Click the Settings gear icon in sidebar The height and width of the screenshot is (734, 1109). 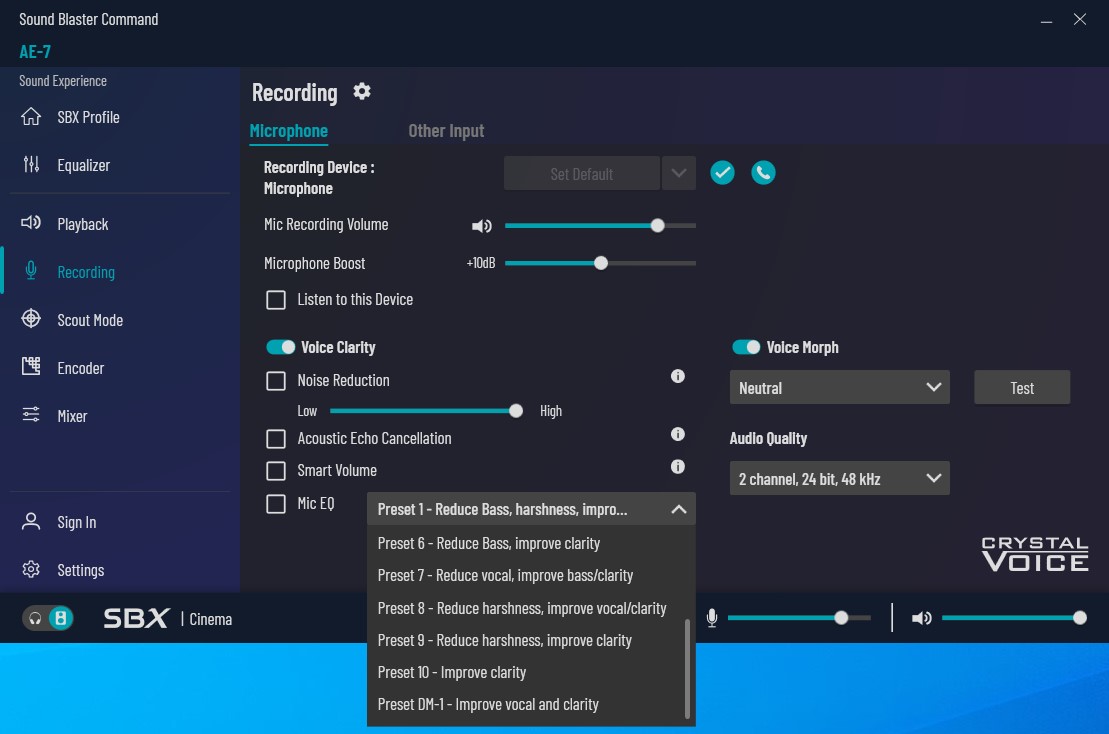click(31, 569)
